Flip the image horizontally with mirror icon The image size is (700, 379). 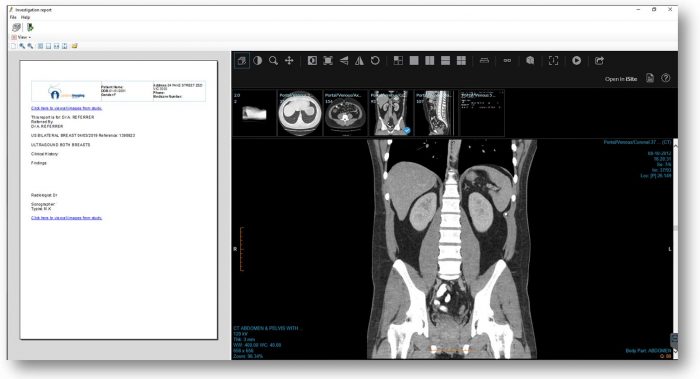(359, 60)
